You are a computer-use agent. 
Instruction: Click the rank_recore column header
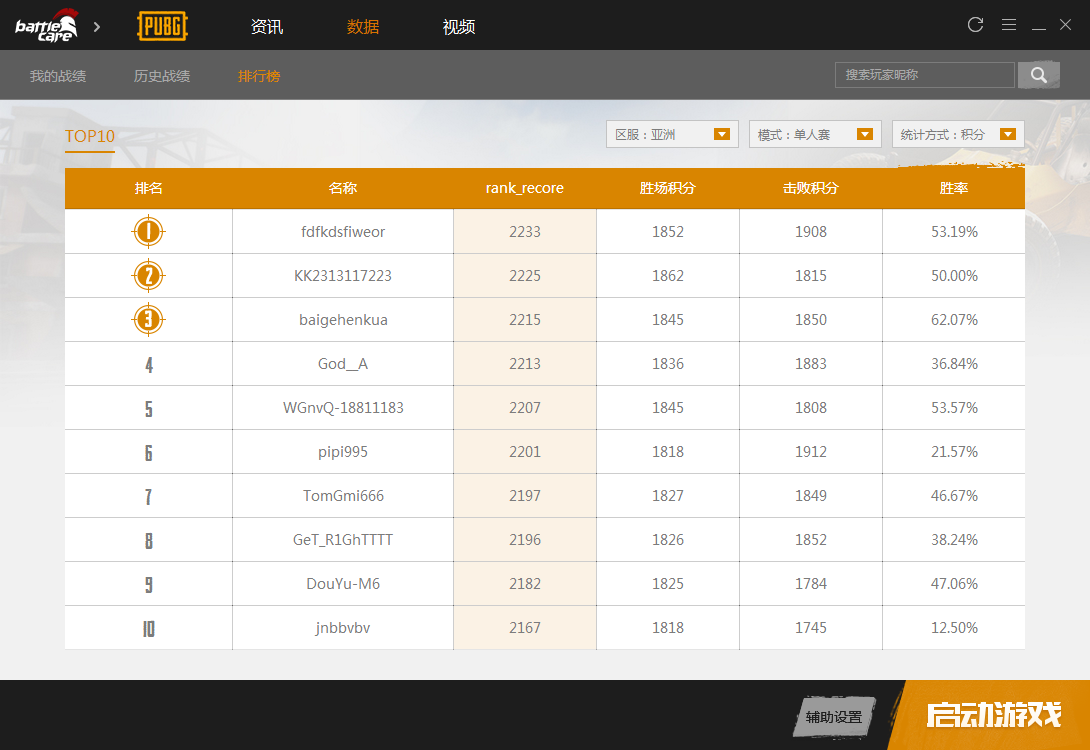click(525, 188)
